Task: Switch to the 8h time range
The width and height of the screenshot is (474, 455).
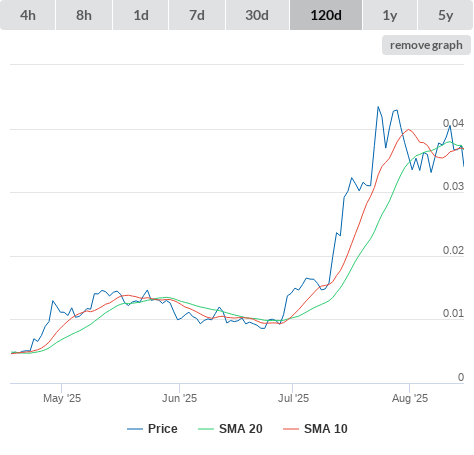Action: 84,15
